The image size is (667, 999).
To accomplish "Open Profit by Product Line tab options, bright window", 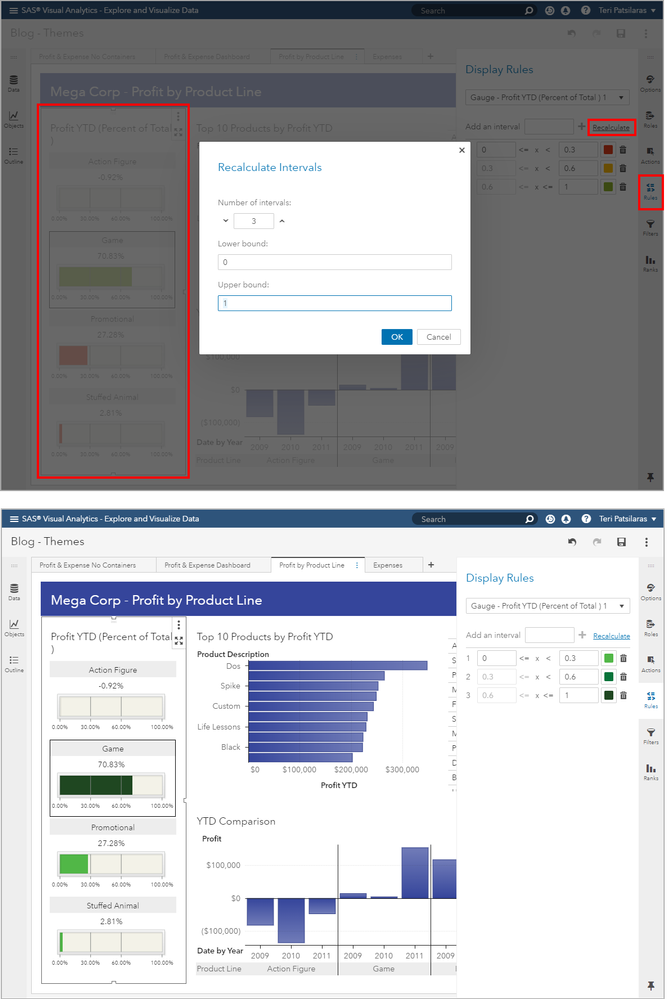I will coord(357,565).
